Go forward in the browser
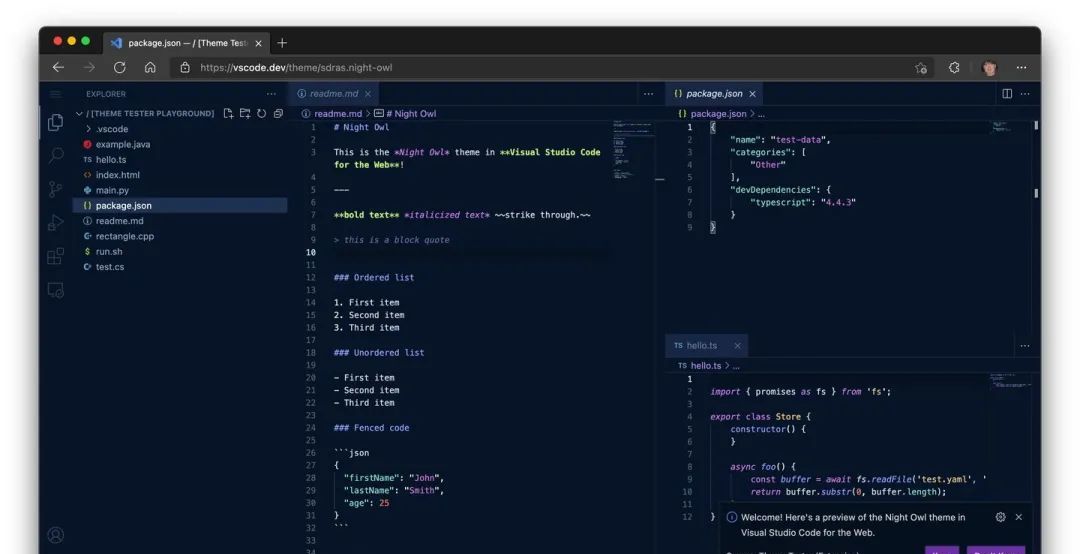This screenshot has width=1080, height=554. (x=90, y=68)
